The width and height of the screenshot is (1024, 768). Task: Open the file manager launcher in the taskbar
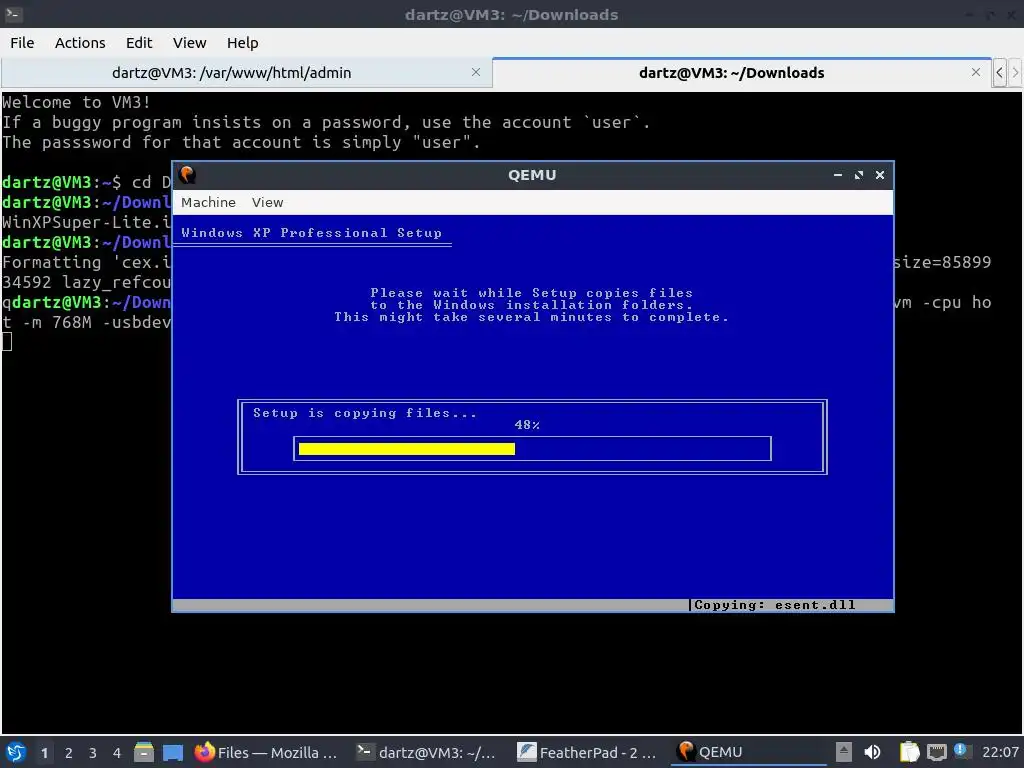(144, 752)
